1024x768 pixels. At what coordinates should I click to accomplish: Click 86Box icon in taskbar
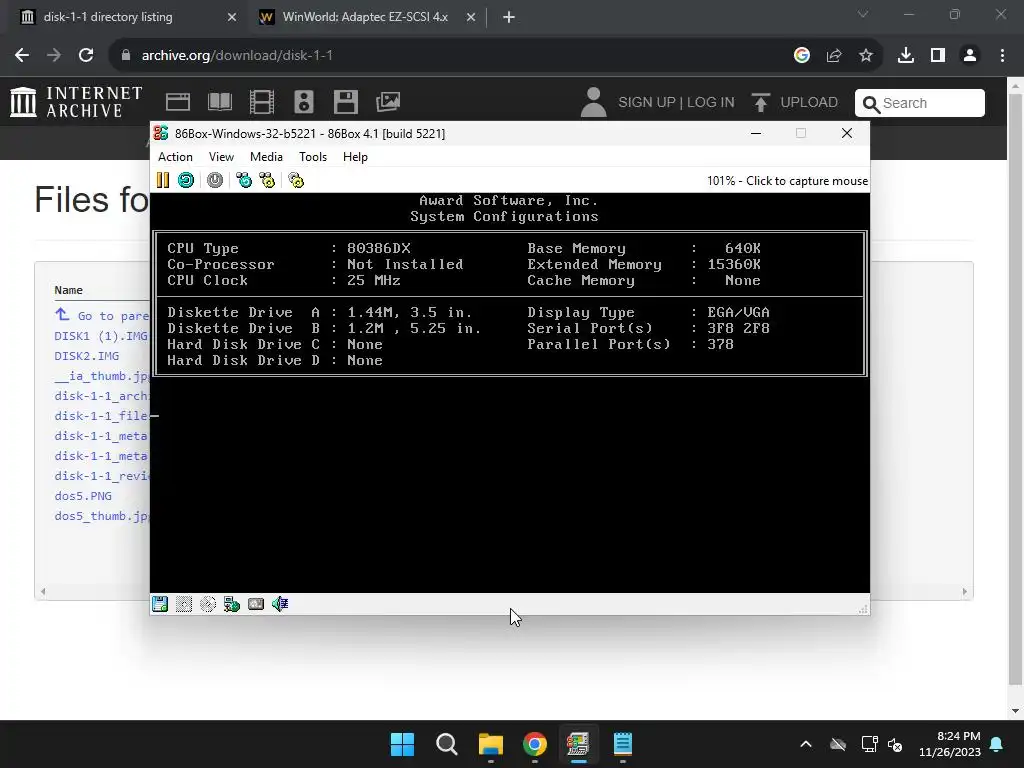coord(578,744)
